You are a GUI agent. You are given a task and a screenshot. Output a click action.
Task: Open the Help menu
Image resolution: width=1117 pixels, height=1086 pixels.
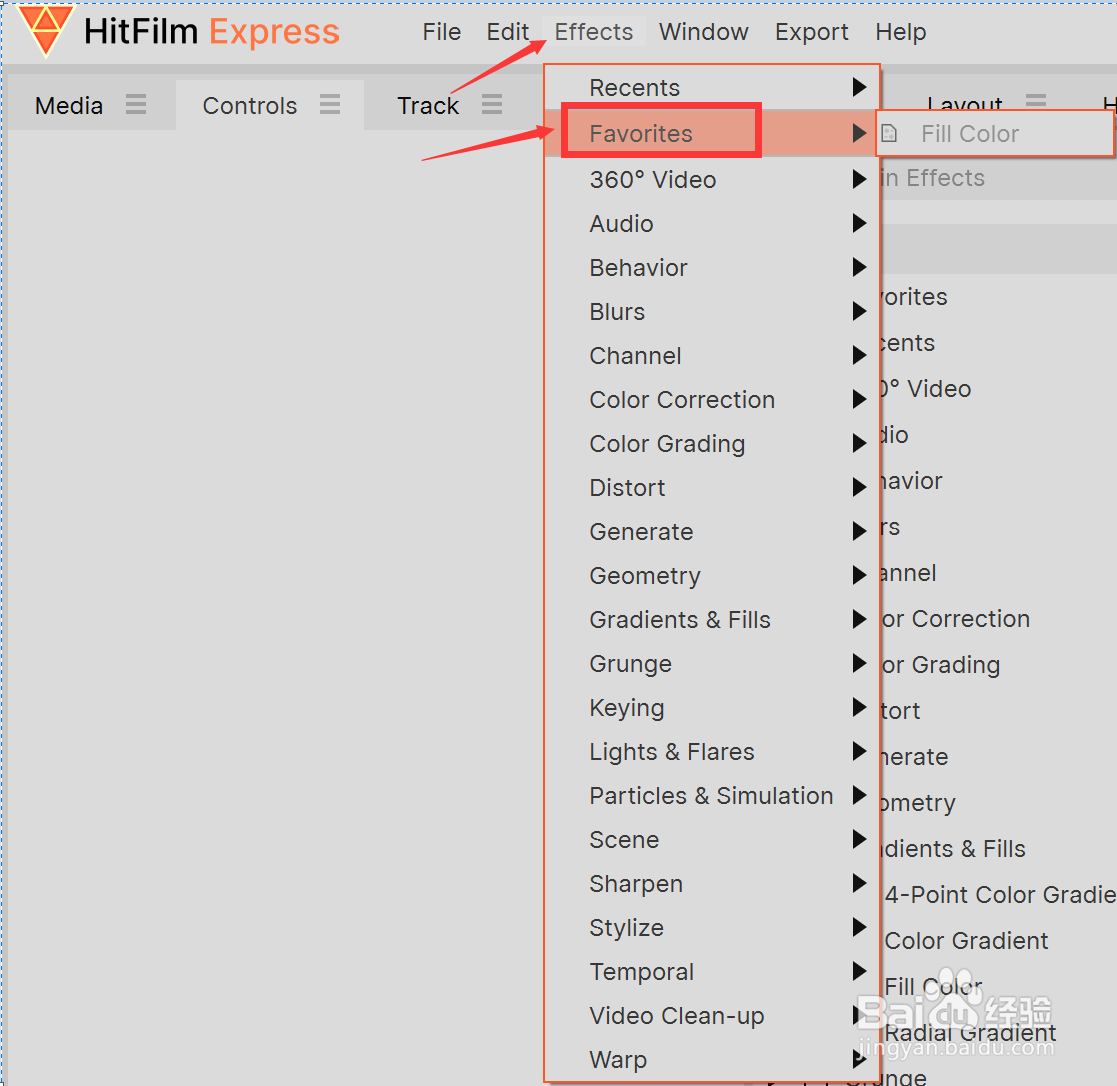900,32
